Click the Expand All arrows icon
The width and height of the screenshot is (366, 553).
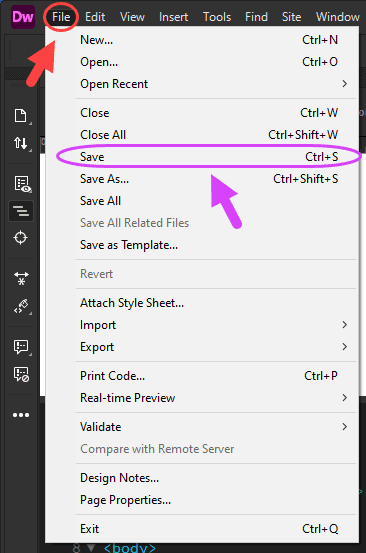coord(21,278)
